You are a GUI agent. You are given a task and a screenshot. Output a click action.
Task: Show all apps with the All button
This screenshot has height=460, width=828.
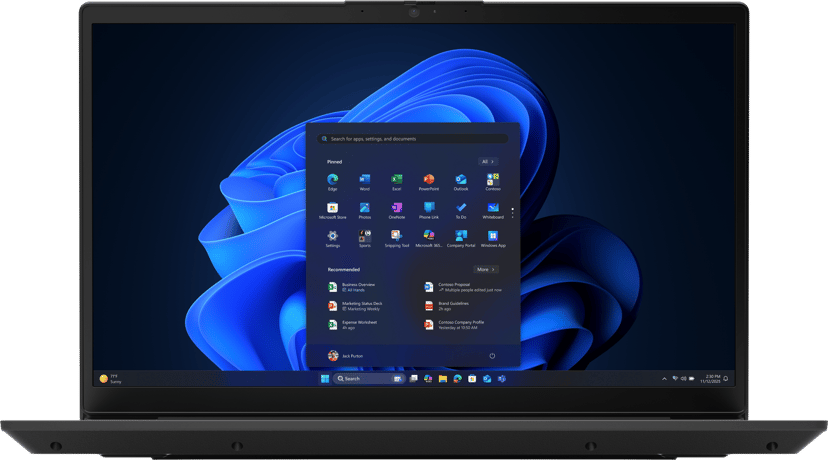[488, 162]
